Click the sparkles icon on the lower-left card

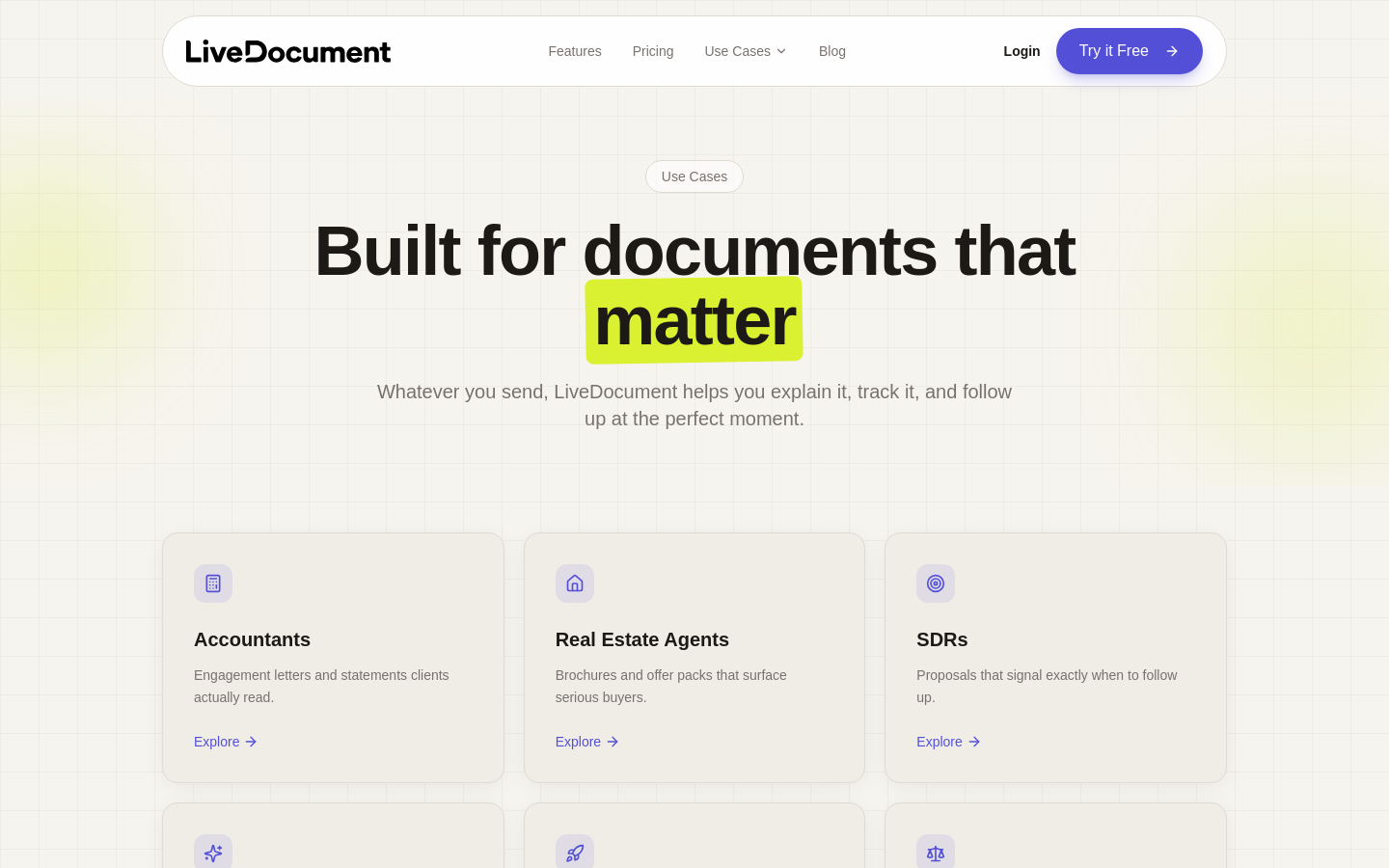point(213,852)
